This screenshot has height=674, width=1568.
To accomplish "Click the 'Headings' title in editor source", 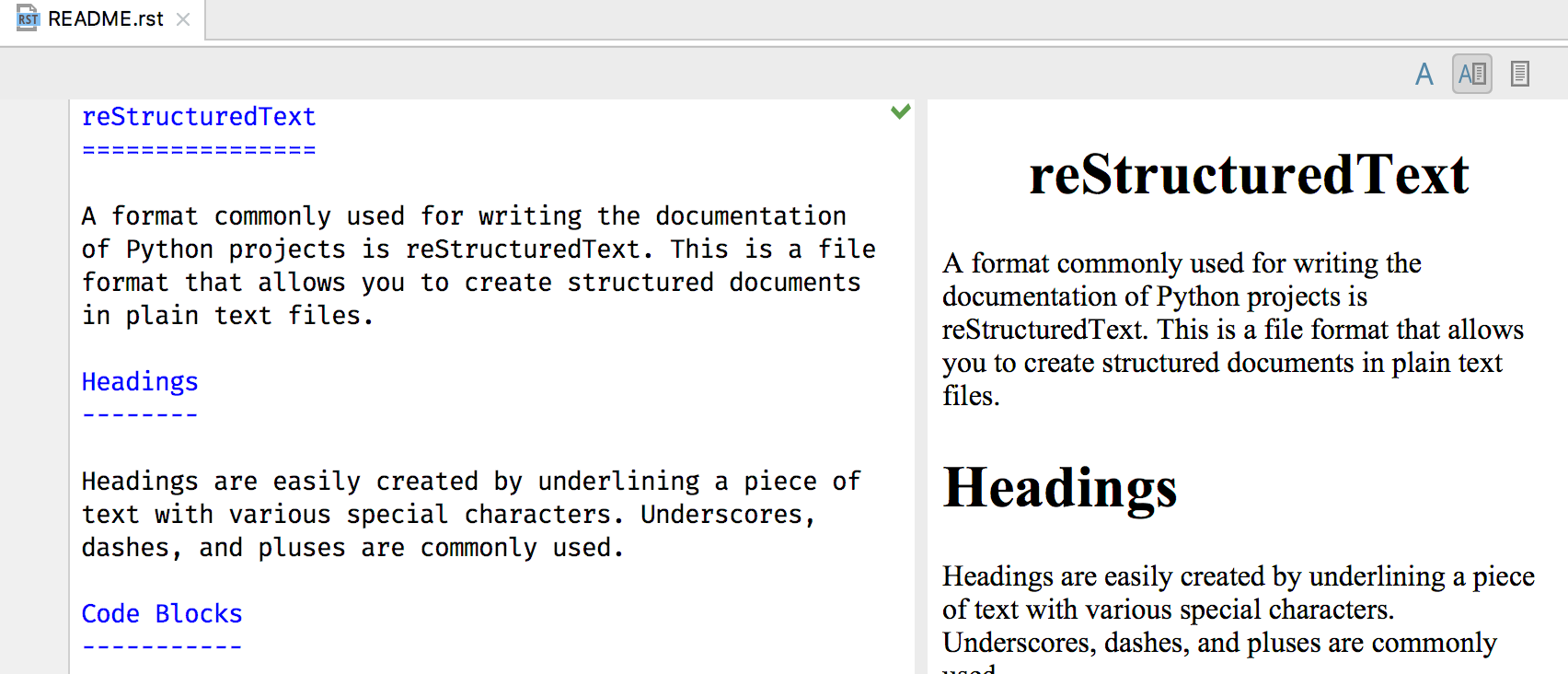I will (x=140, y=382).
